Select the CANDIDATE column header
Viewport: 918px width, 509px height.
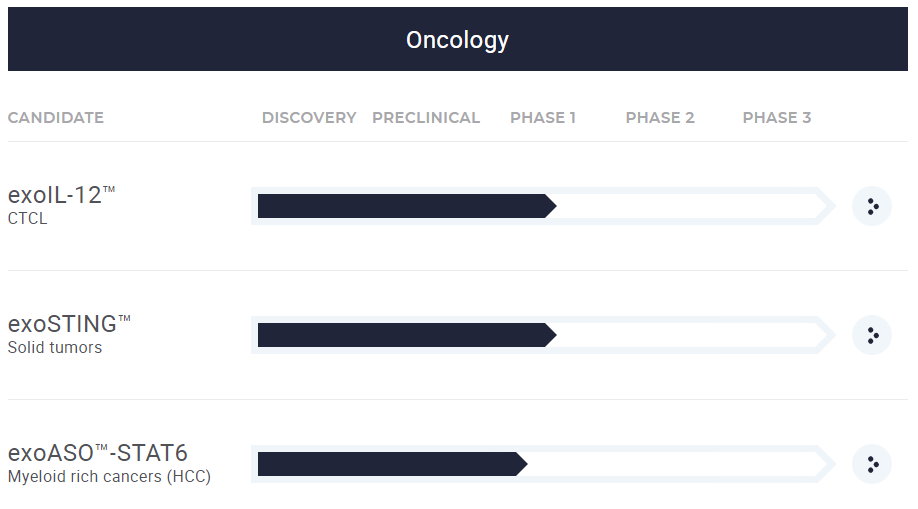click(x=56, y=118)
